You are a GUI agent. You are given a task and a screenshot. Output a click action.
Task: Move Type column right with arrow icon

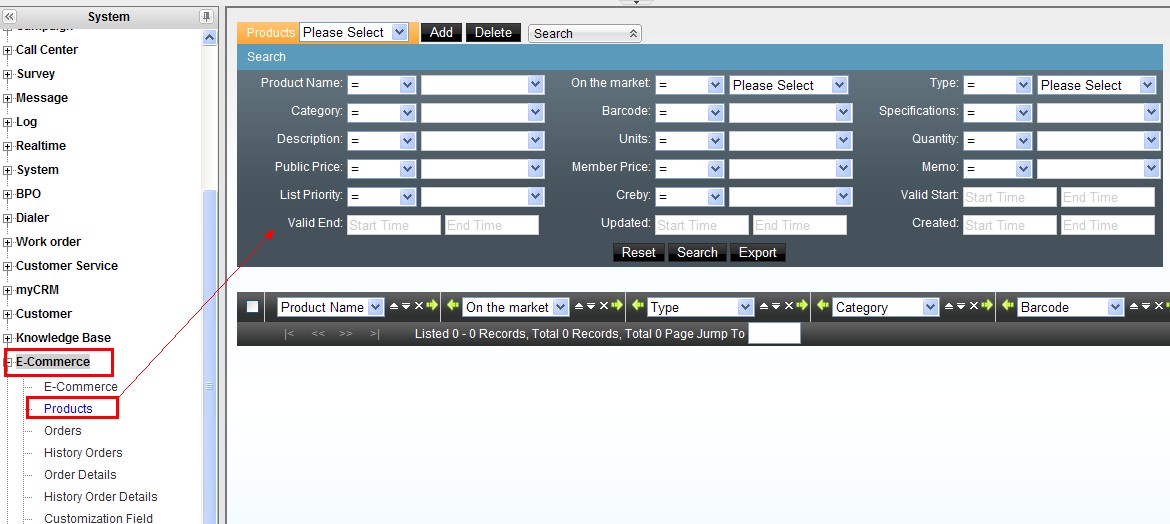(x=802, y=307)
